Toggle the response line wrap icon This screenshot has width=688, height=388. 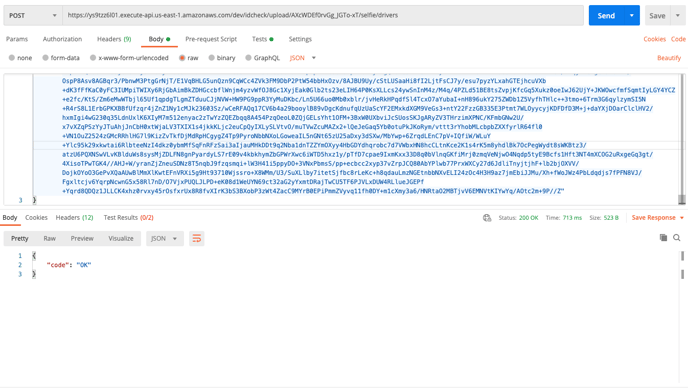coord(197,238)
